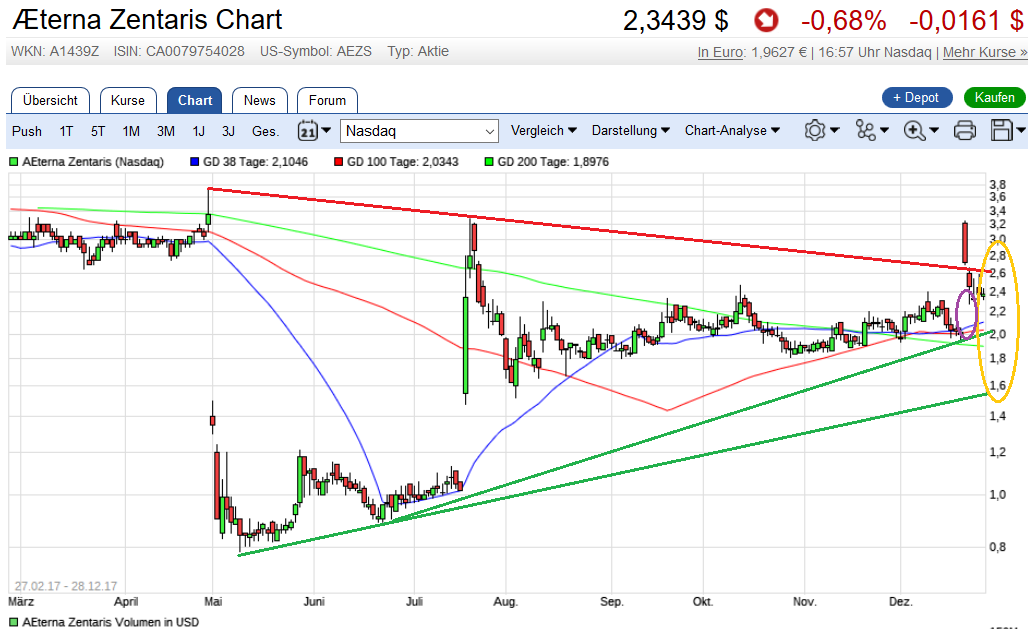
Task: Expand the Chart-Analyse menu
Action: point(732,131)
